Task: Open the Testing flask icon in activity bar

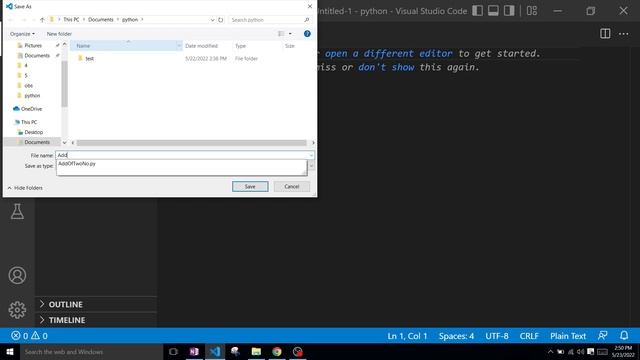Action: click(x=17, y=211)
